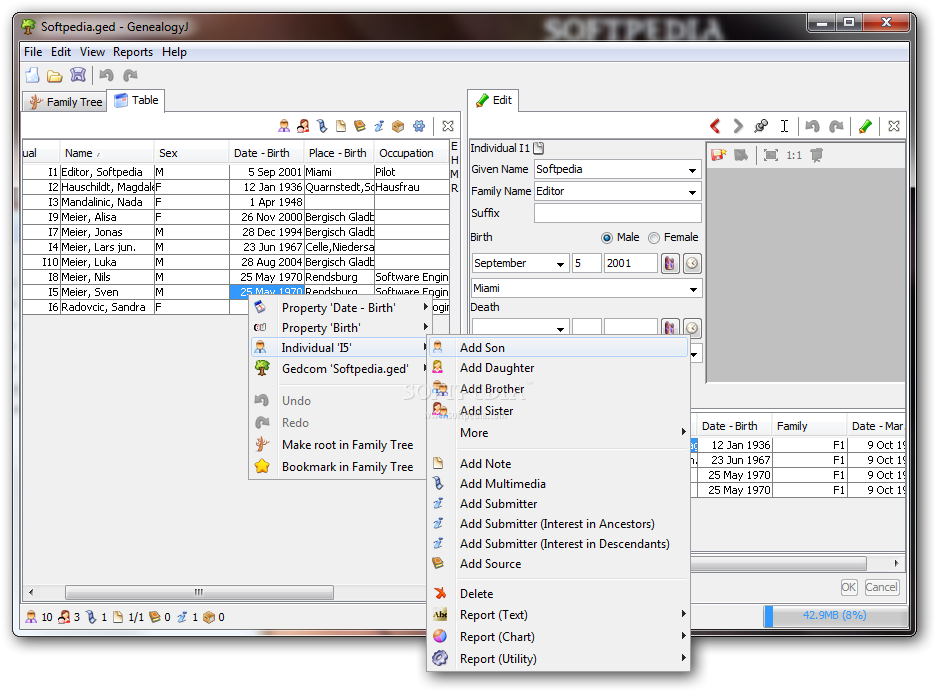
Task: Show submitters in the Table view toolbar
Action: pyautogui.click(x=379, y=126)
